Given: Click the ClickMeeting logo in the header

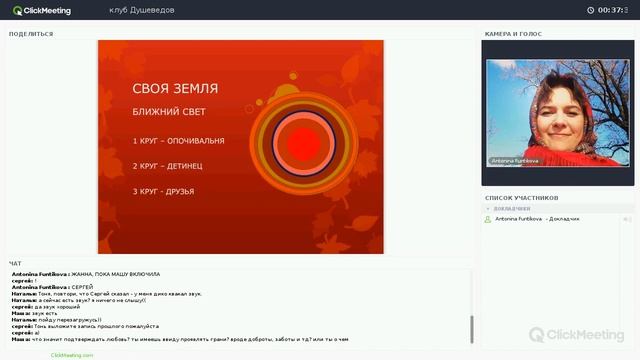Looking at the screenshot, I should pos(42,11).
